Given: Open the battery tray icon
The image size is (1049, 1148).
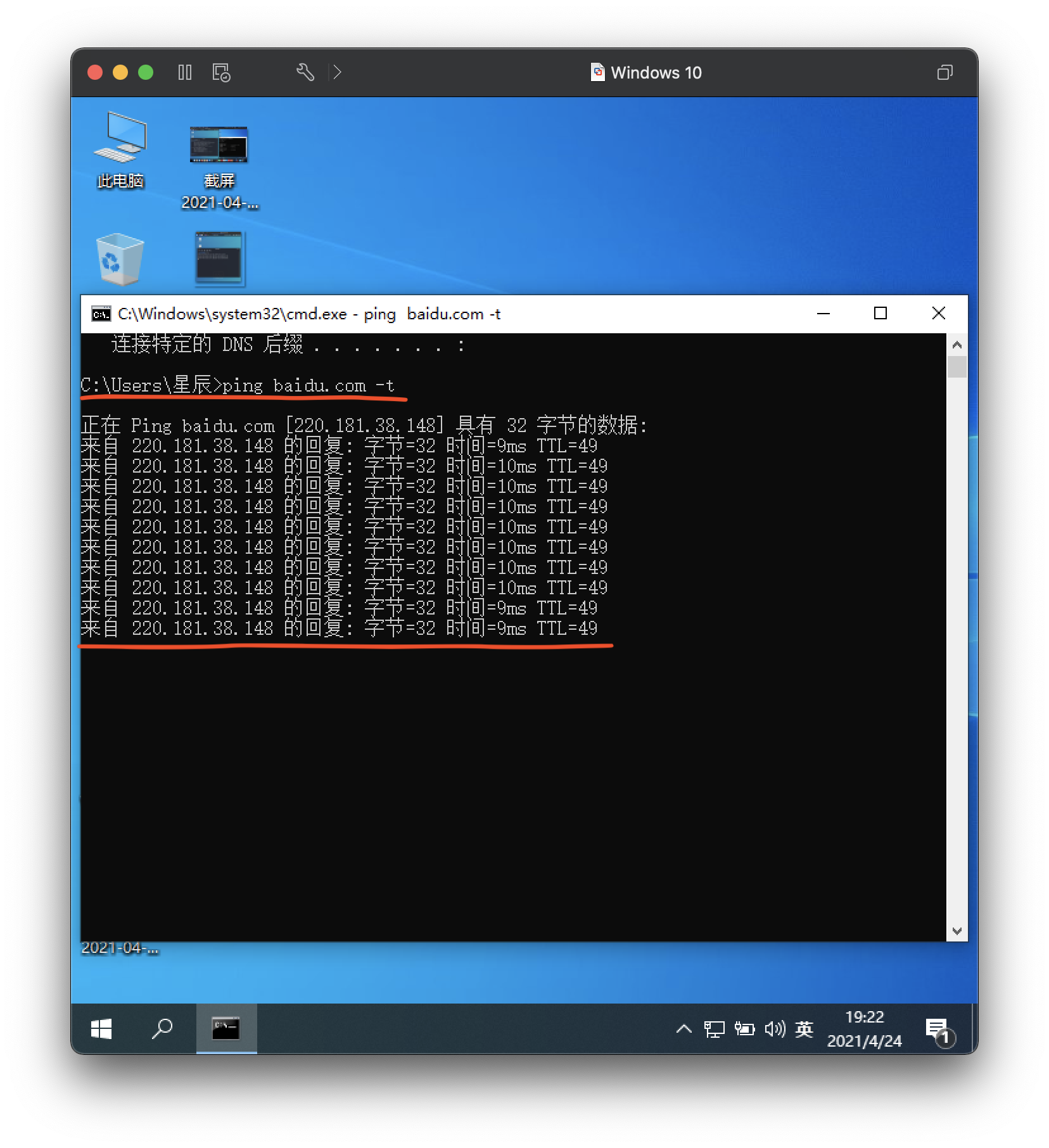Looking at the screenshot, I should [x=744, y=1029].
